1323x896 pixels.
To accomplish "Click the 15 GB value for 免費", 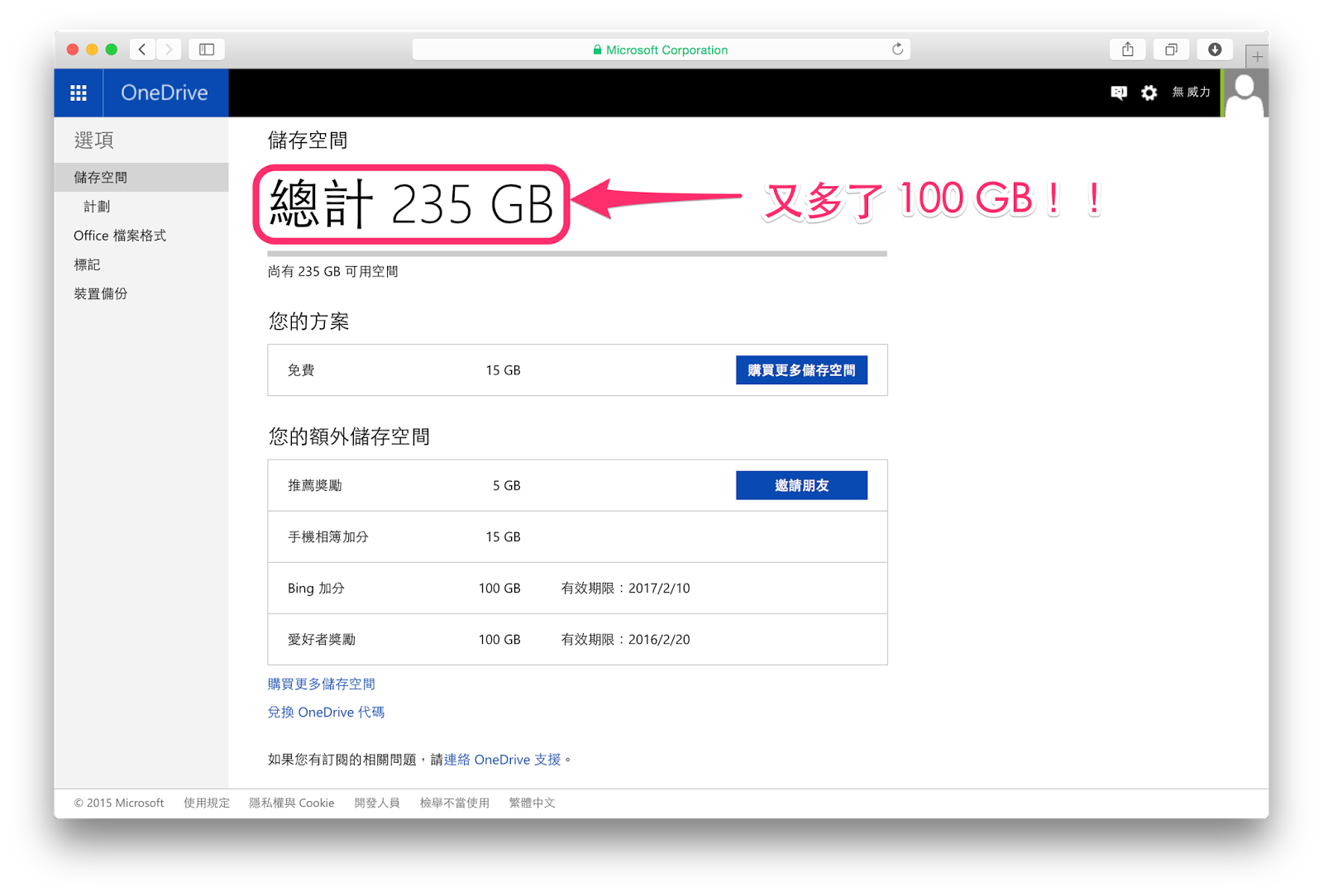I will (503, 370).
